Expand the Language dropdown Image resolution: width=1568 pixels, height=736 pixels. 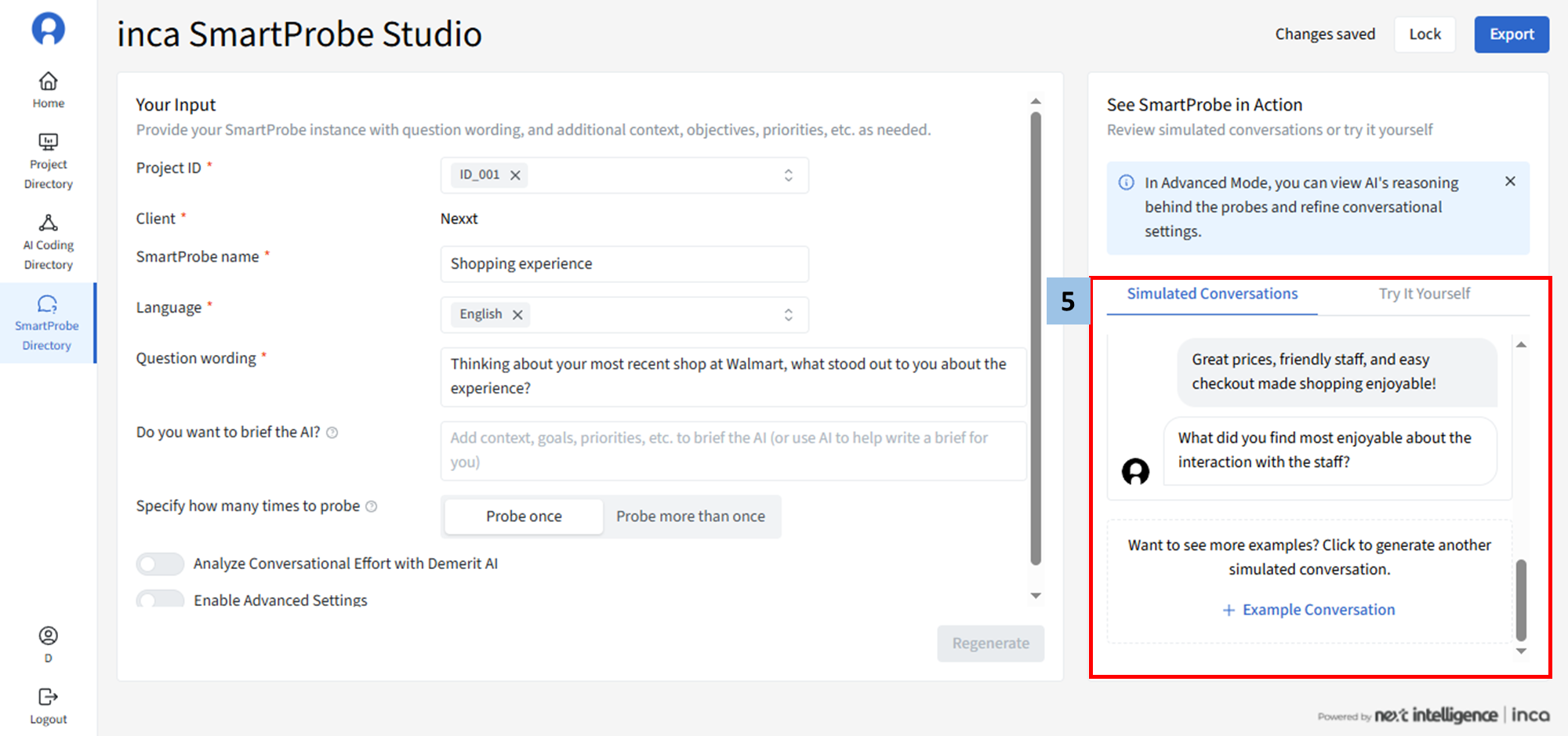tap(788, 315)
